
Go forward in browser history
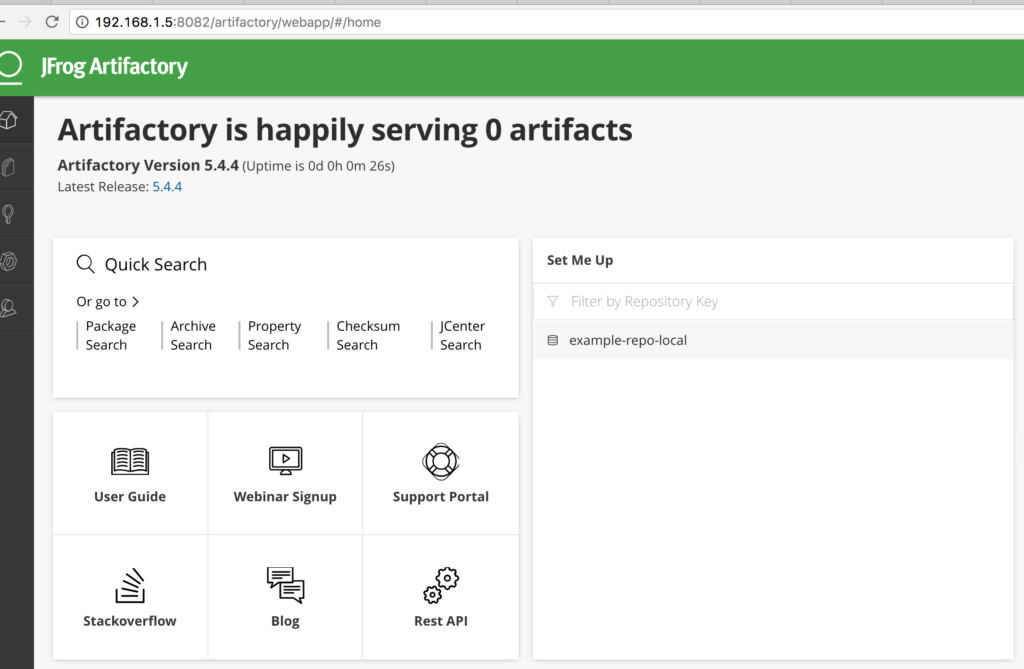[25, 22]
